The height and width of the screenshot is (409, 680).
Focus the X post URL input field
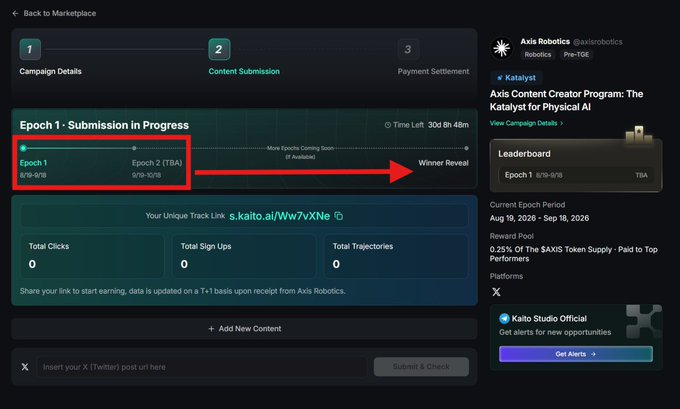pyautogui.click(x=202, y=367)
